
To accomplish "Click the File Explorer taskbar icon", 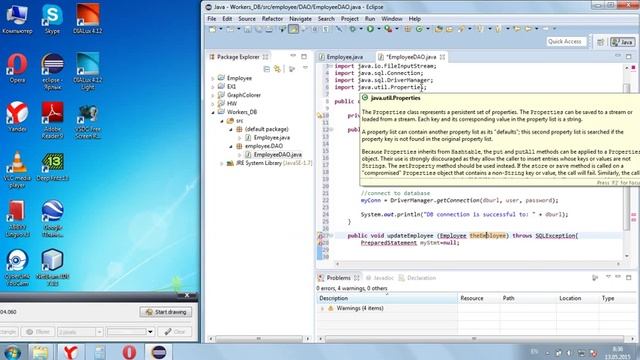I will tap(40, 352).
